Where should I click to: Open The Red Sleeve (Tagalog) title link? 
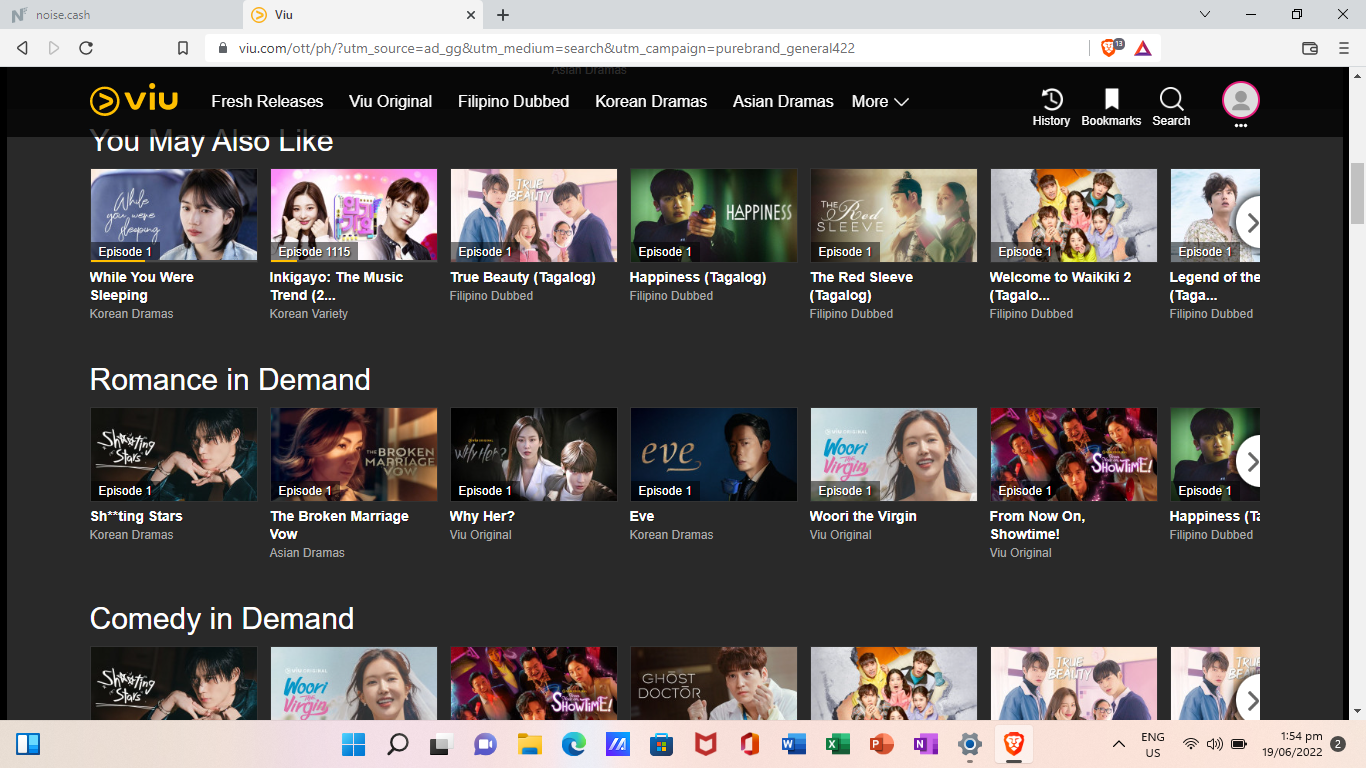pyautogui.click(x=861, y=286)
